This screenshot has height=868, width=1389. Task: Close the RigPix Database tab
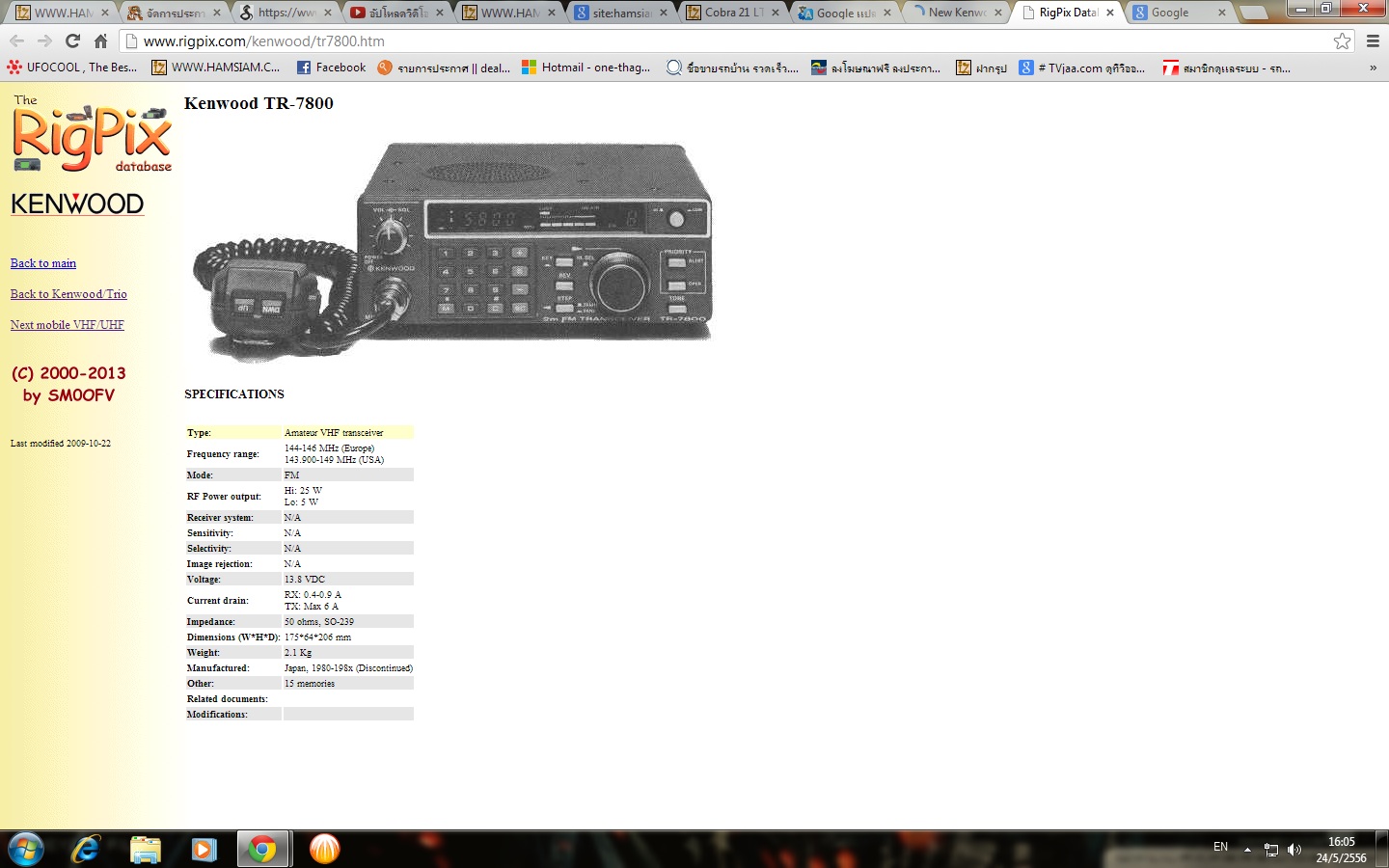[1110, 13]
